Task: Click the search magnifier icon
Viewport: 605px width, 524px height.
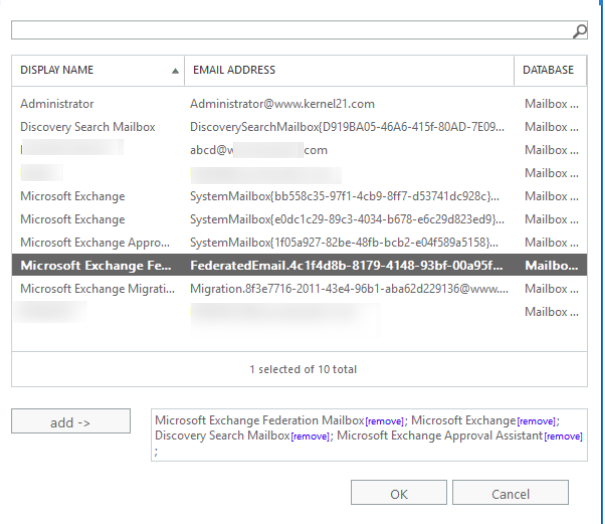Action: pyautogui.click(x=580, y=31)
